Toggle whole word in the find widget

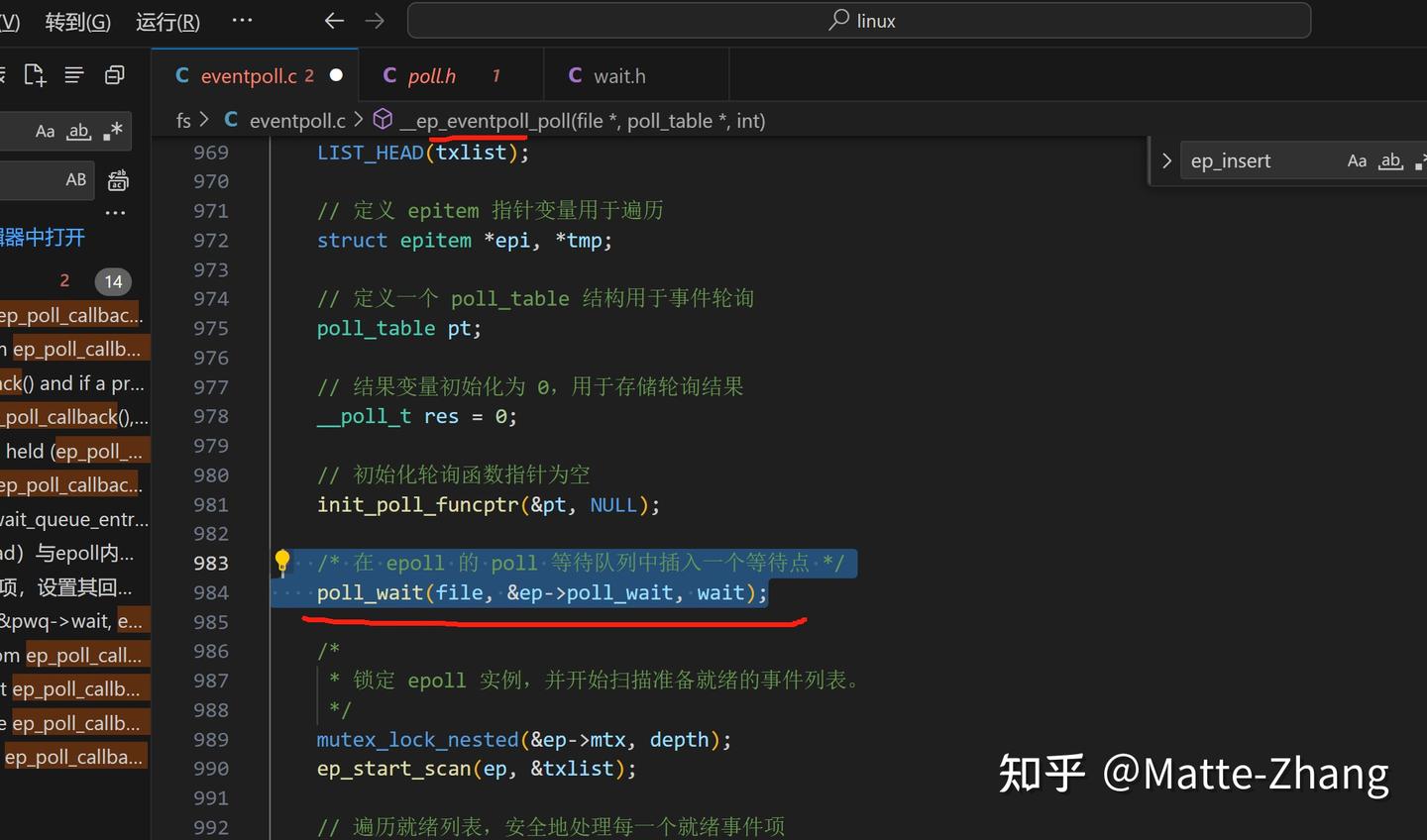pos(1390,160)
